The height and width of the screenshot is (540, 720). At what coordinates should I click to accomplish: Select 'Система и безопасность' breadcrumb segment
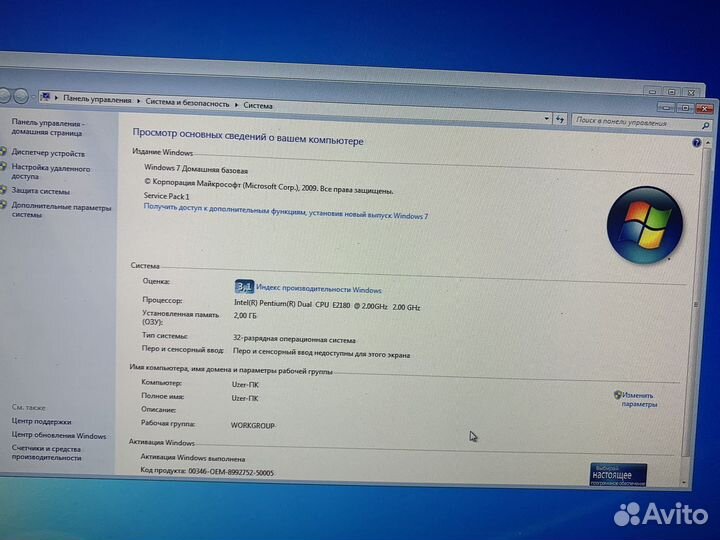pyautogui.click(x=187, y=103)
